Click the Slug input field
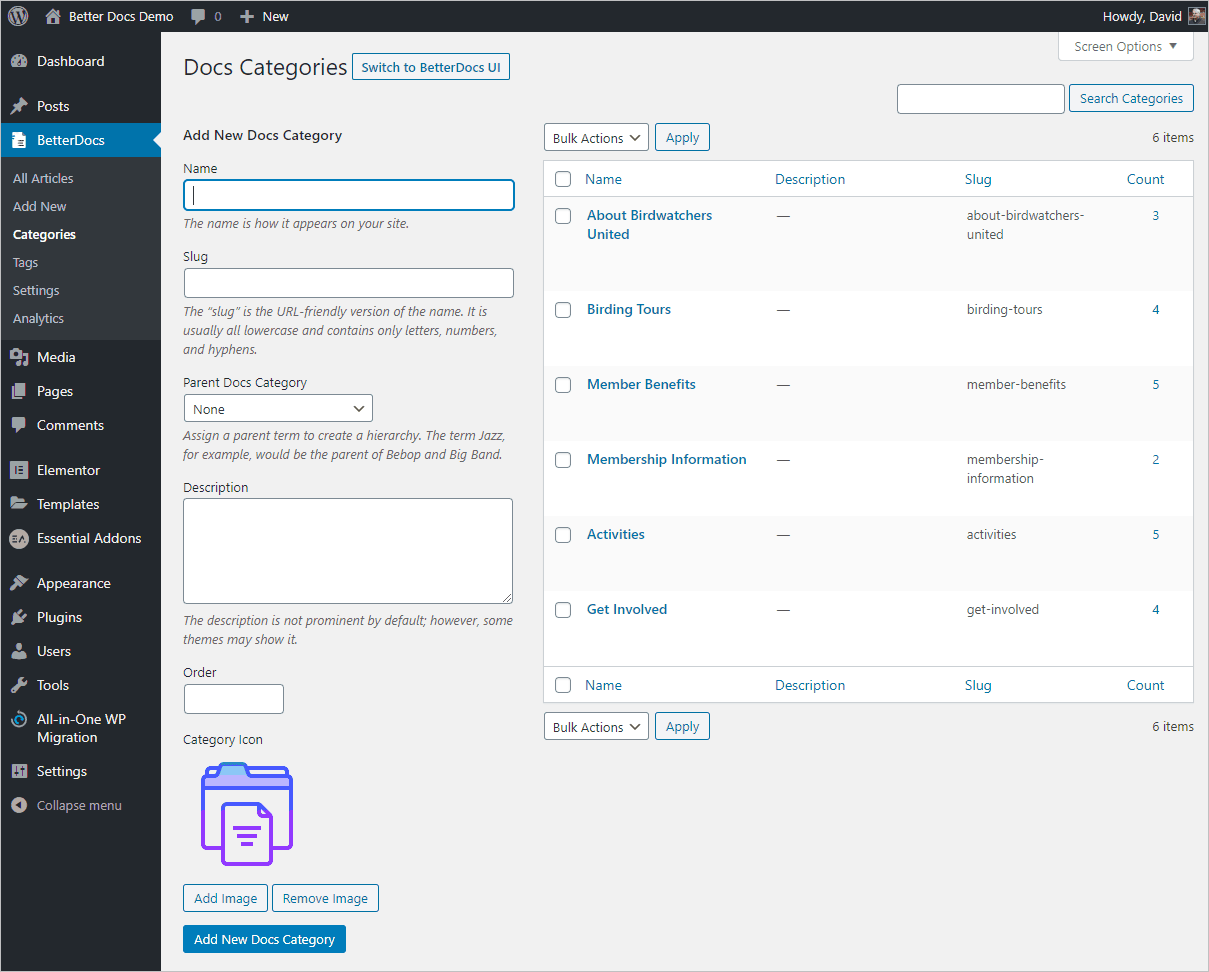1209x972 pixels. (x=349, y=283)
